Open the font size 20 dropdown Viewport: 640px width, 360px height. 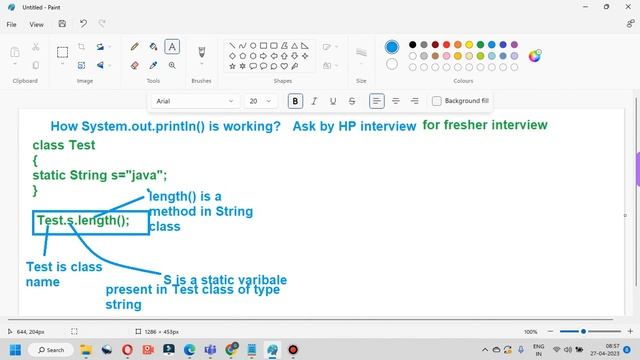click(261, 101)
